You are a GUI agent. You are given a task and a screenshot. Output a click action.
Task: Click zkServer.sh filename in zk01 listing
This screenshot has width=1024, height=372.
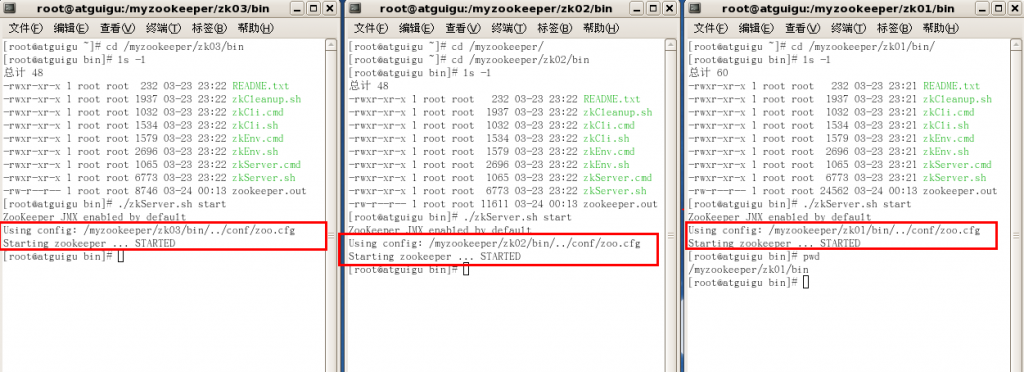click(x=955, y=178)
